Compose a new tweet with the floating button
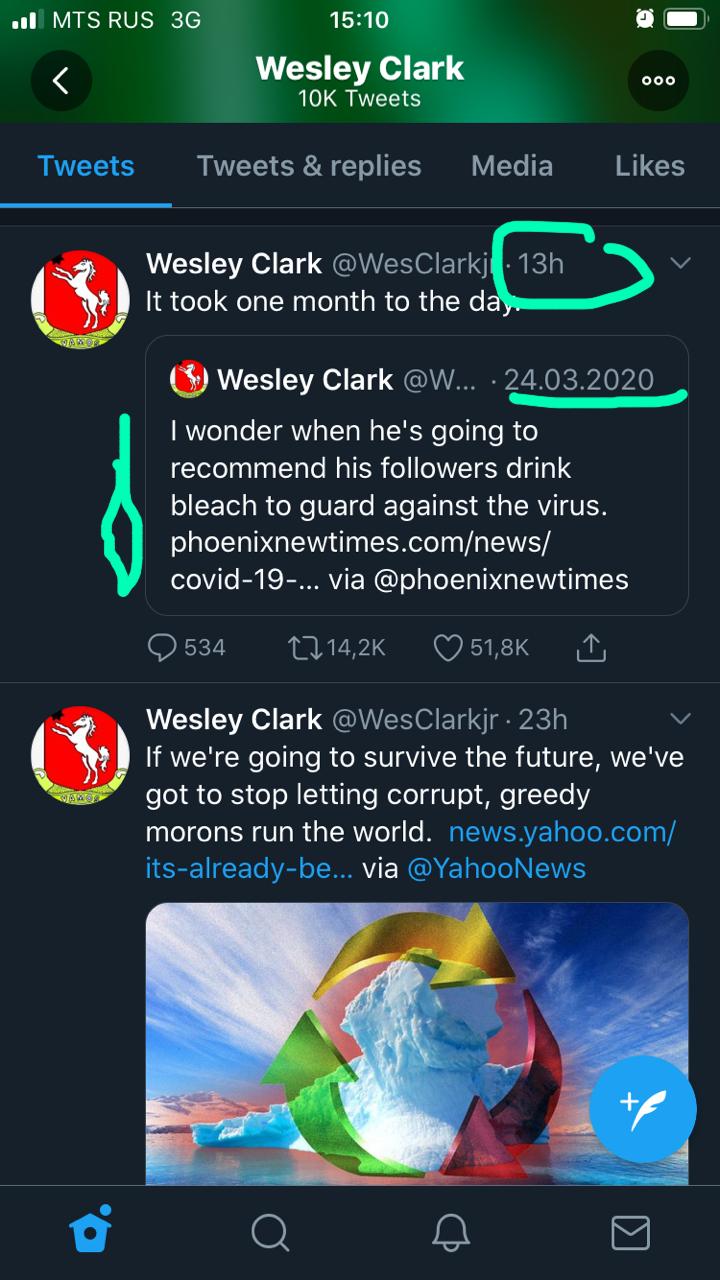Image resolution: width=720 pixels, height=1280 pixels. tap(642, 1108)
